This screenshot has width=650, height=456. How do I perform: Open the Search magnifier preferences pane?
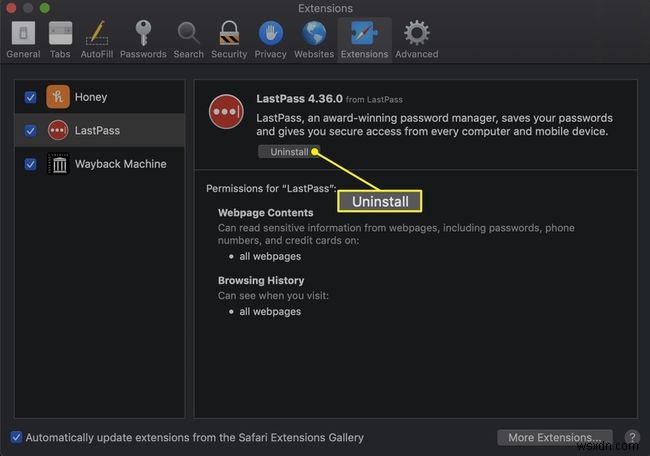coord(189,40)
